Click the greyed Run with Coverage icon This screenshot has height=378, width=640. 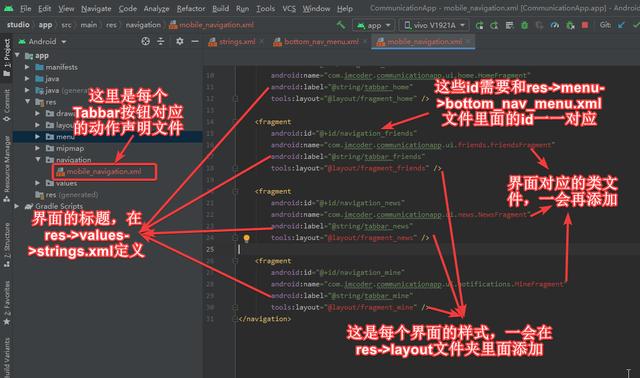[x=539, y=25]
